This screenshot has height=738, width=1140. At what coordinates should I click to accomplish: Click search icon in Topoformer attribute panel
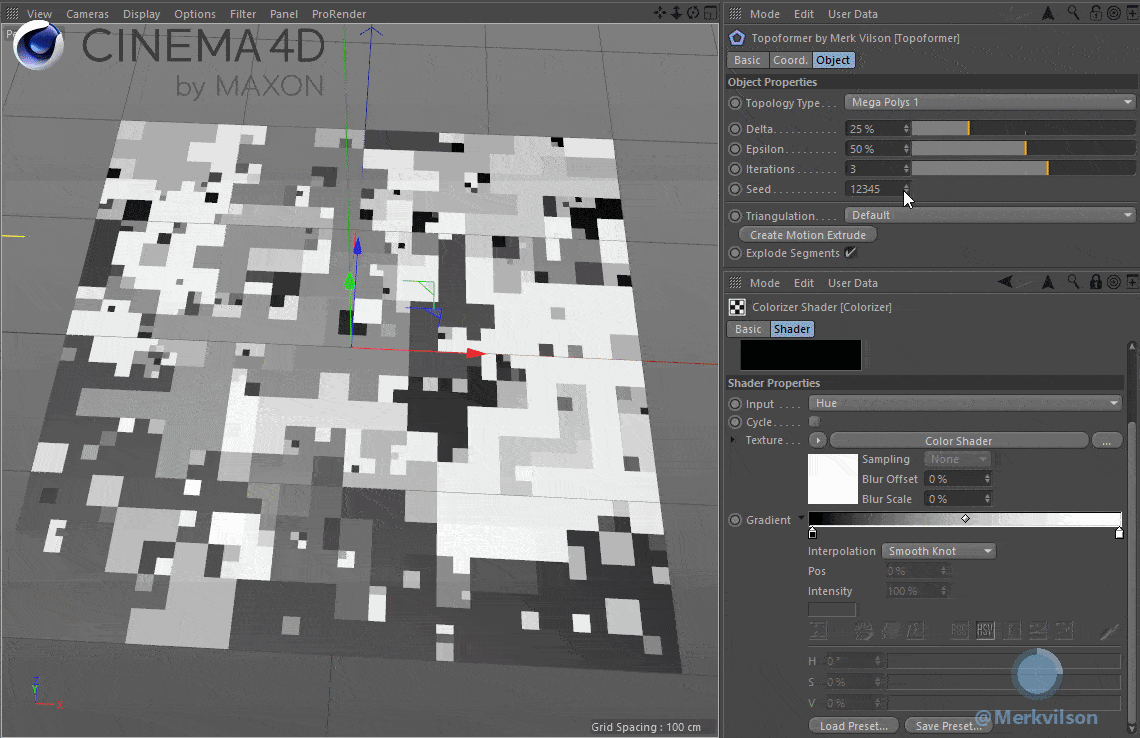click(1073, 14)
